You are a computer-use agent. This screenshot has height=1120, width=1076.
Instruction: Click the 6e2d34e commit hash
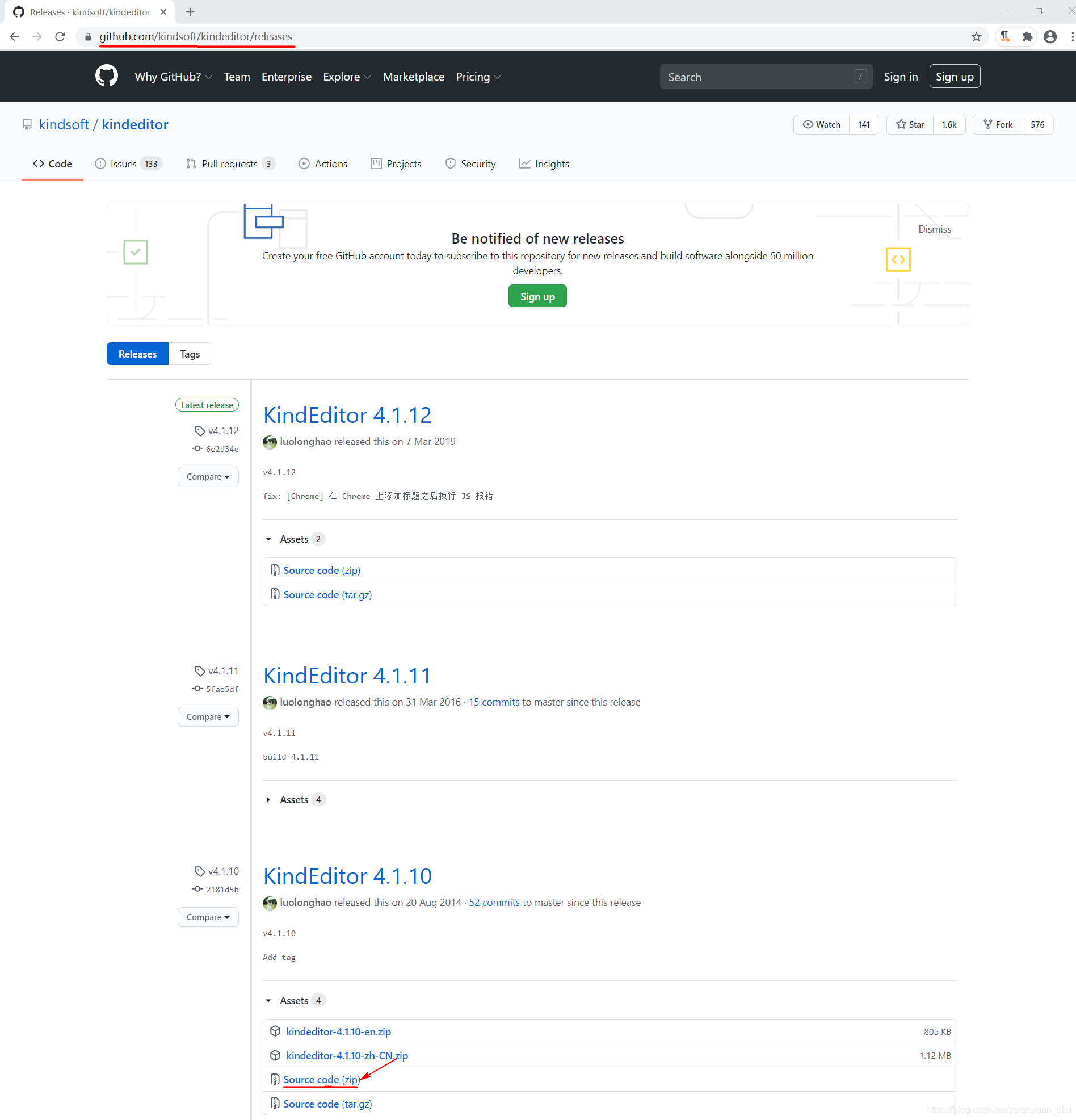pos(222,448)
